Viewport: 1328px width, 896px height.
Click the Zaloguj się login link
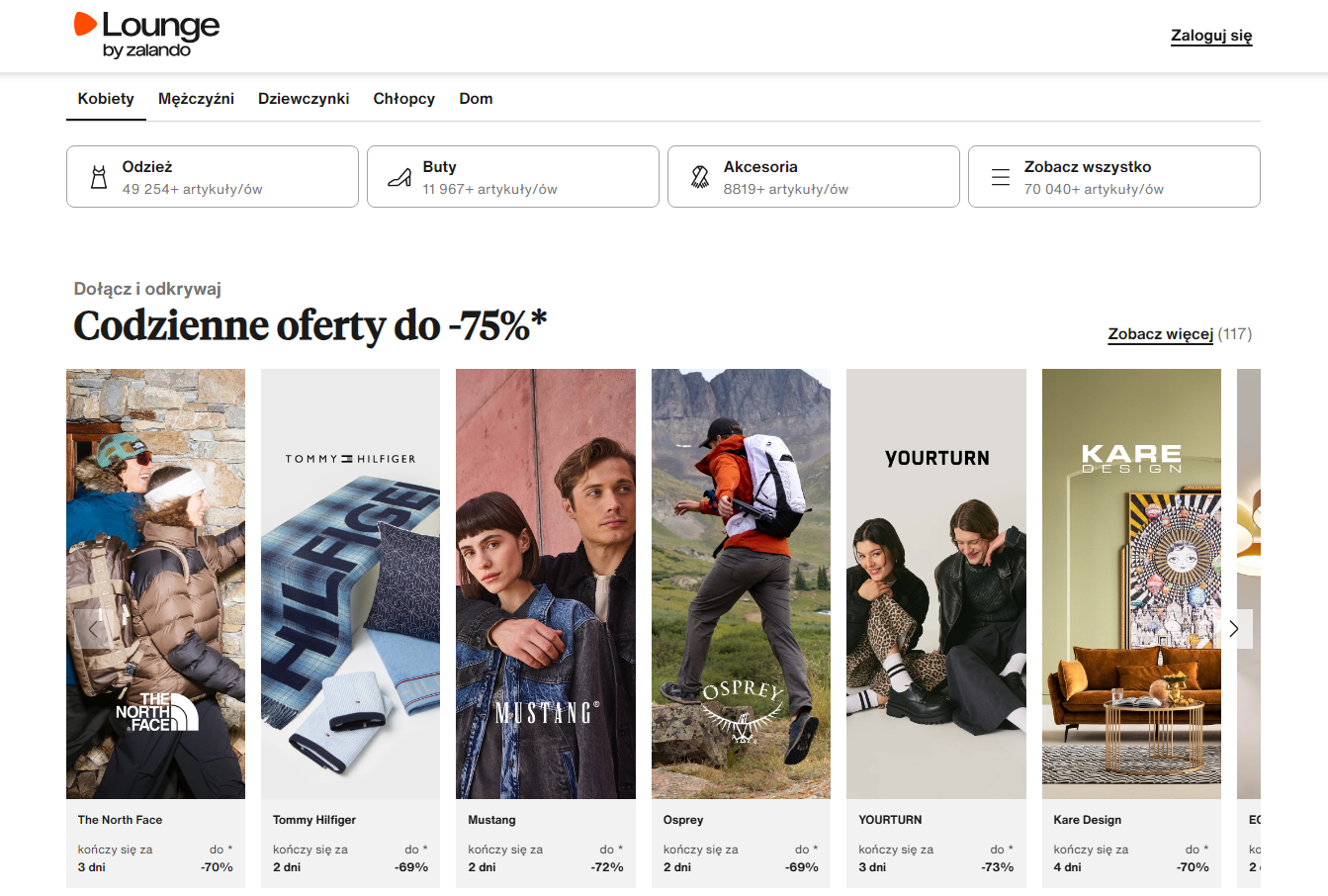tap(1211, 36)
